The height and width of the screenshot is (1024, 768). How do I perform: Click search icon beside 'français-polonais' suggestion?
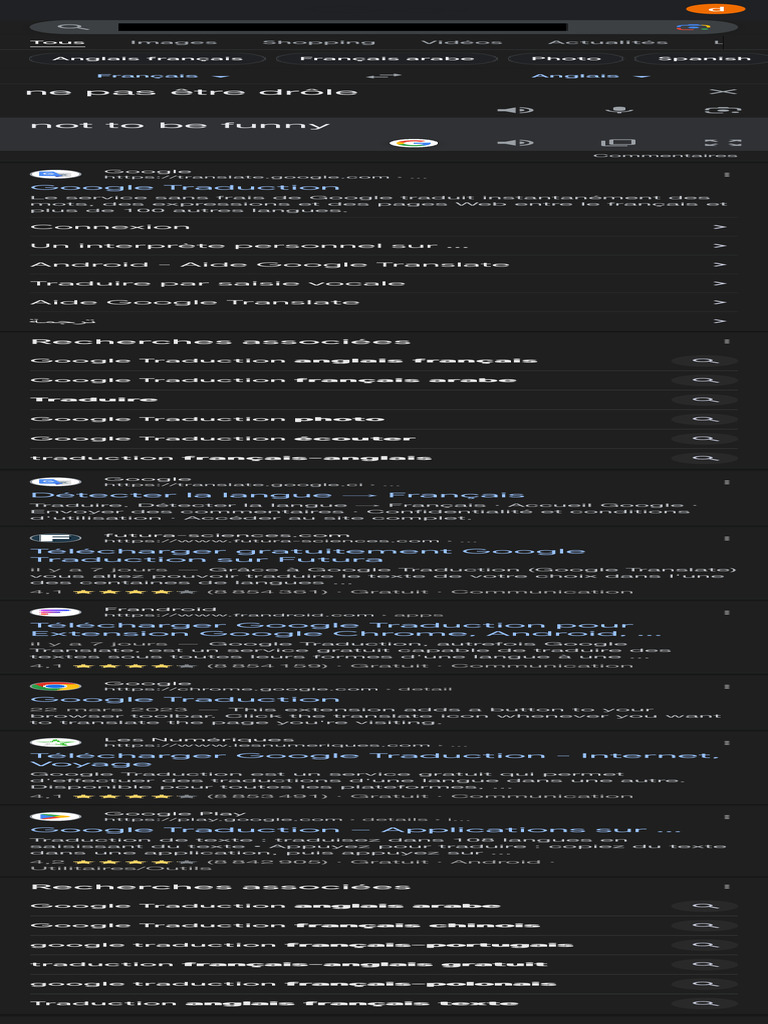705,984
